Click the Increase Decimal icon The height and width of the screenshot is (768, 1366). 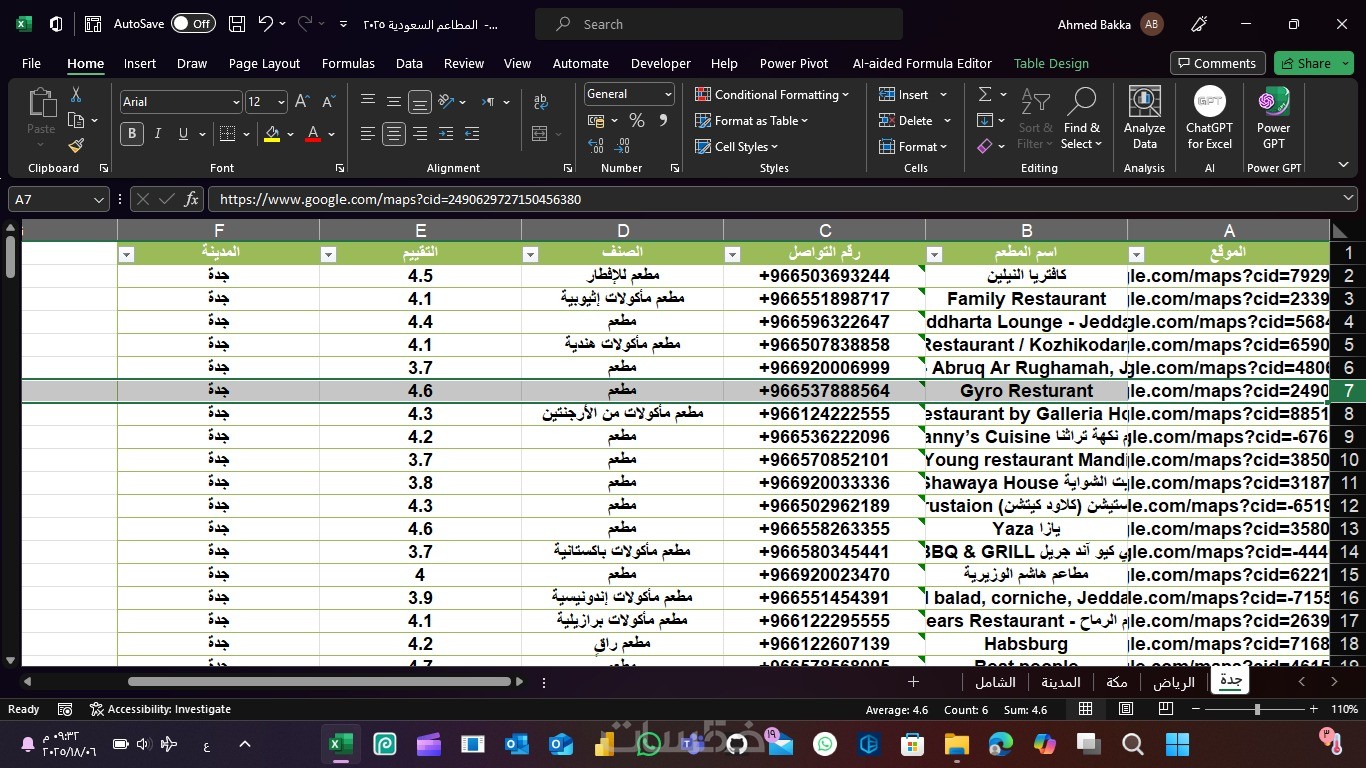click(596, 146)
